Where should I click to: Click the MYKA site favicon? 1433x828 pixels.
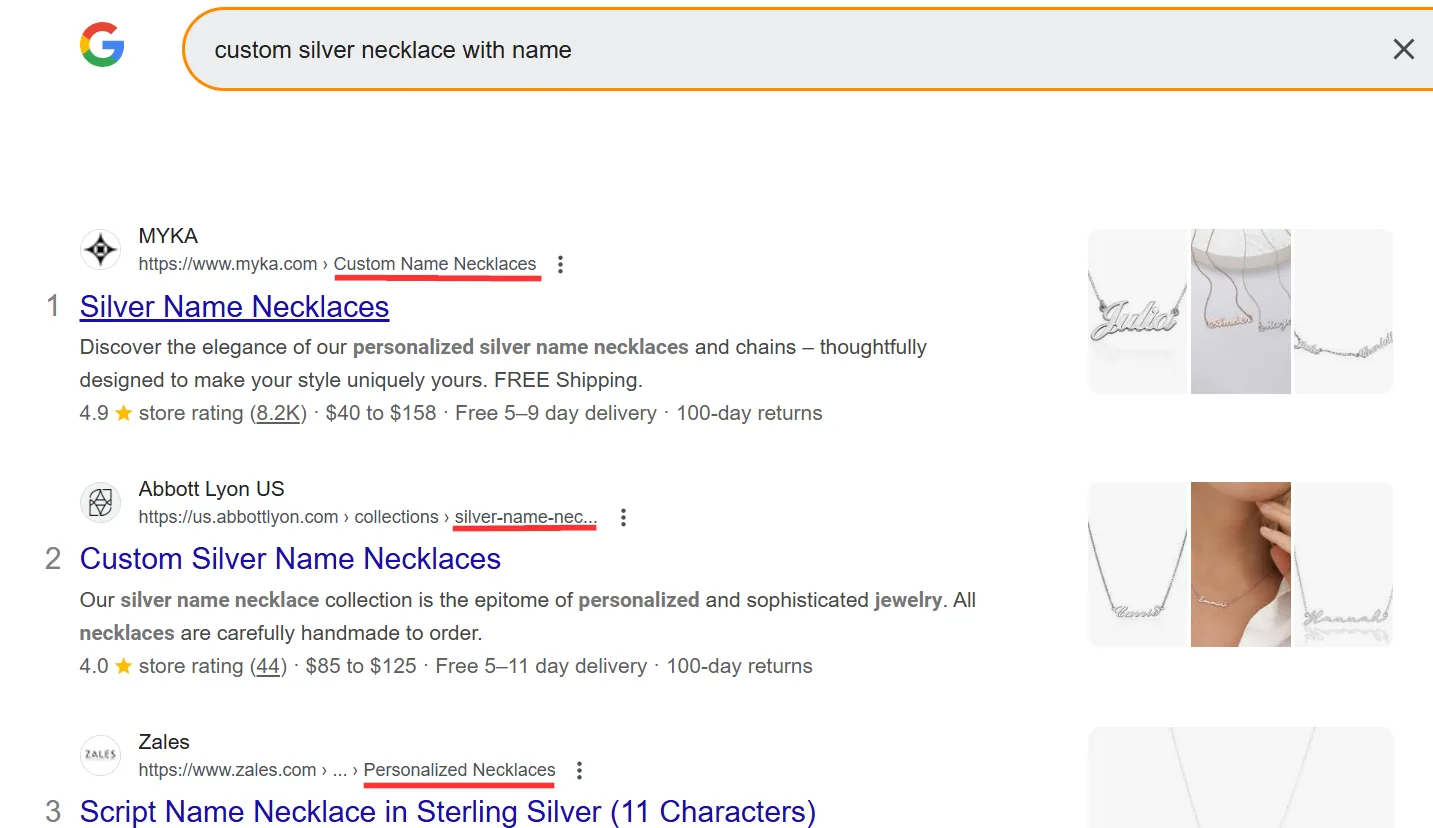100,250
